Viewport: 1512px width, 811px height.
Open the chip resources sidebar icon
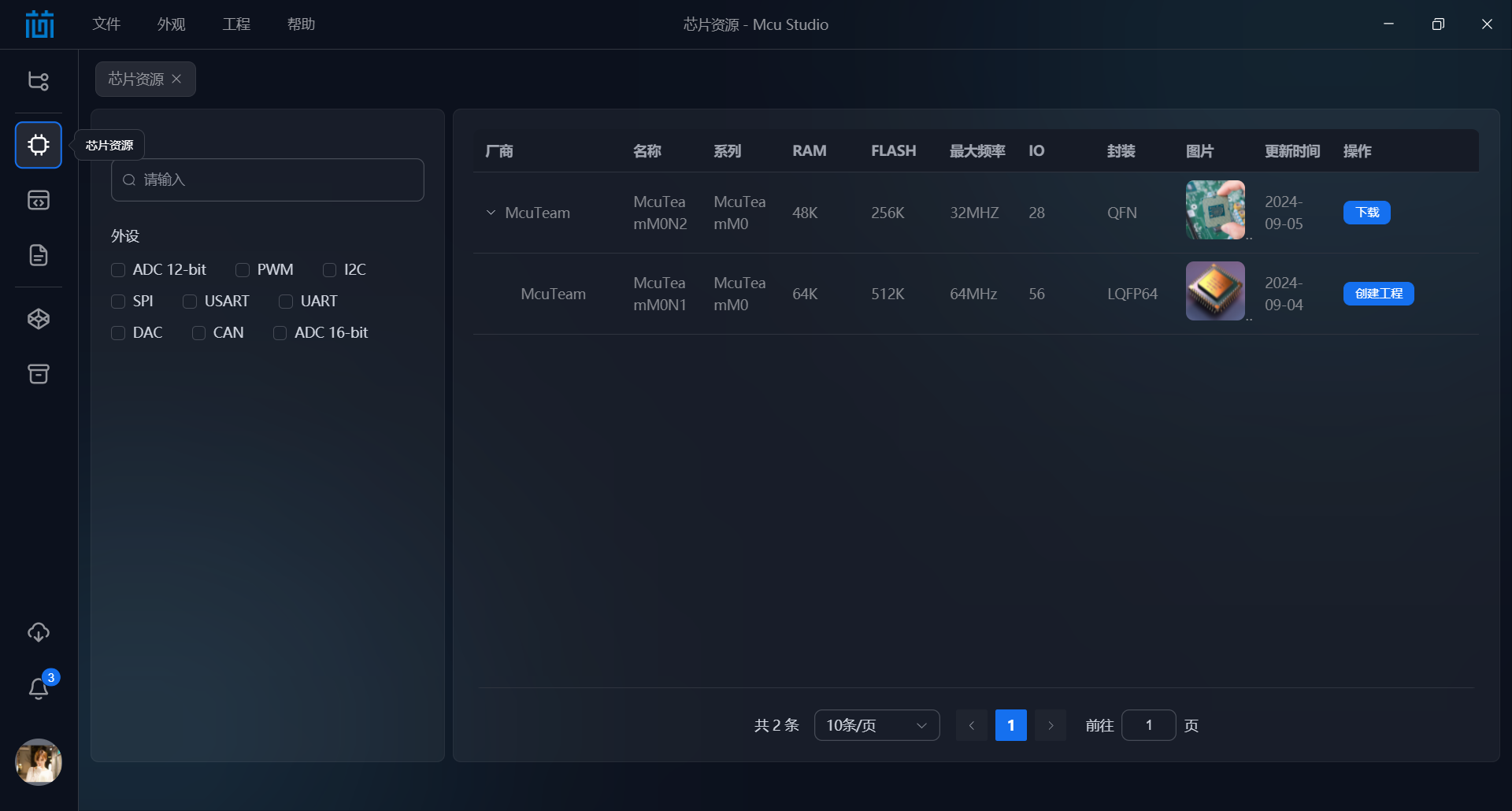coord(39,145)
